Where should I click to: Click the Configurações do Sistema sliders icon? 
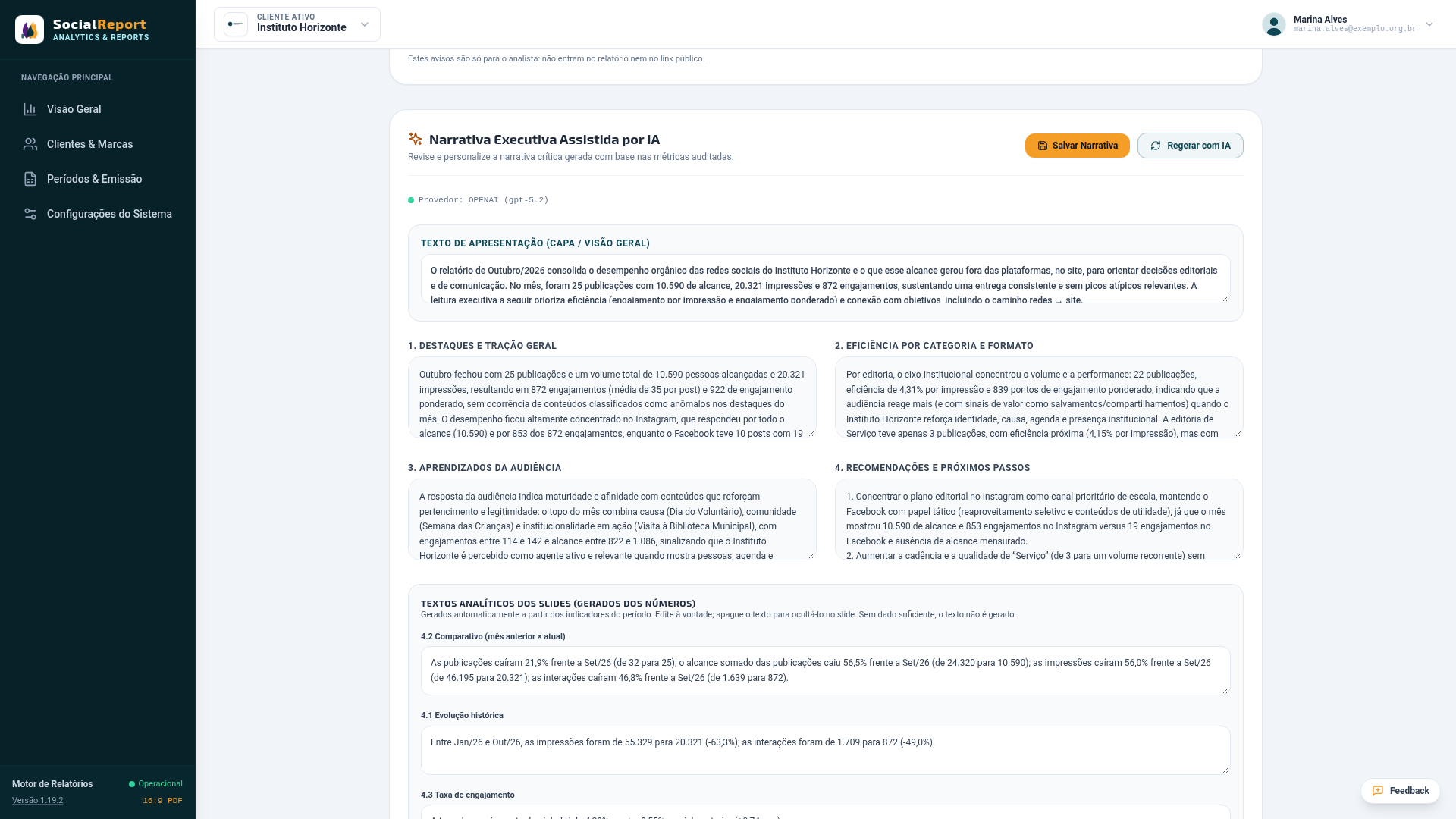point(30,214)
